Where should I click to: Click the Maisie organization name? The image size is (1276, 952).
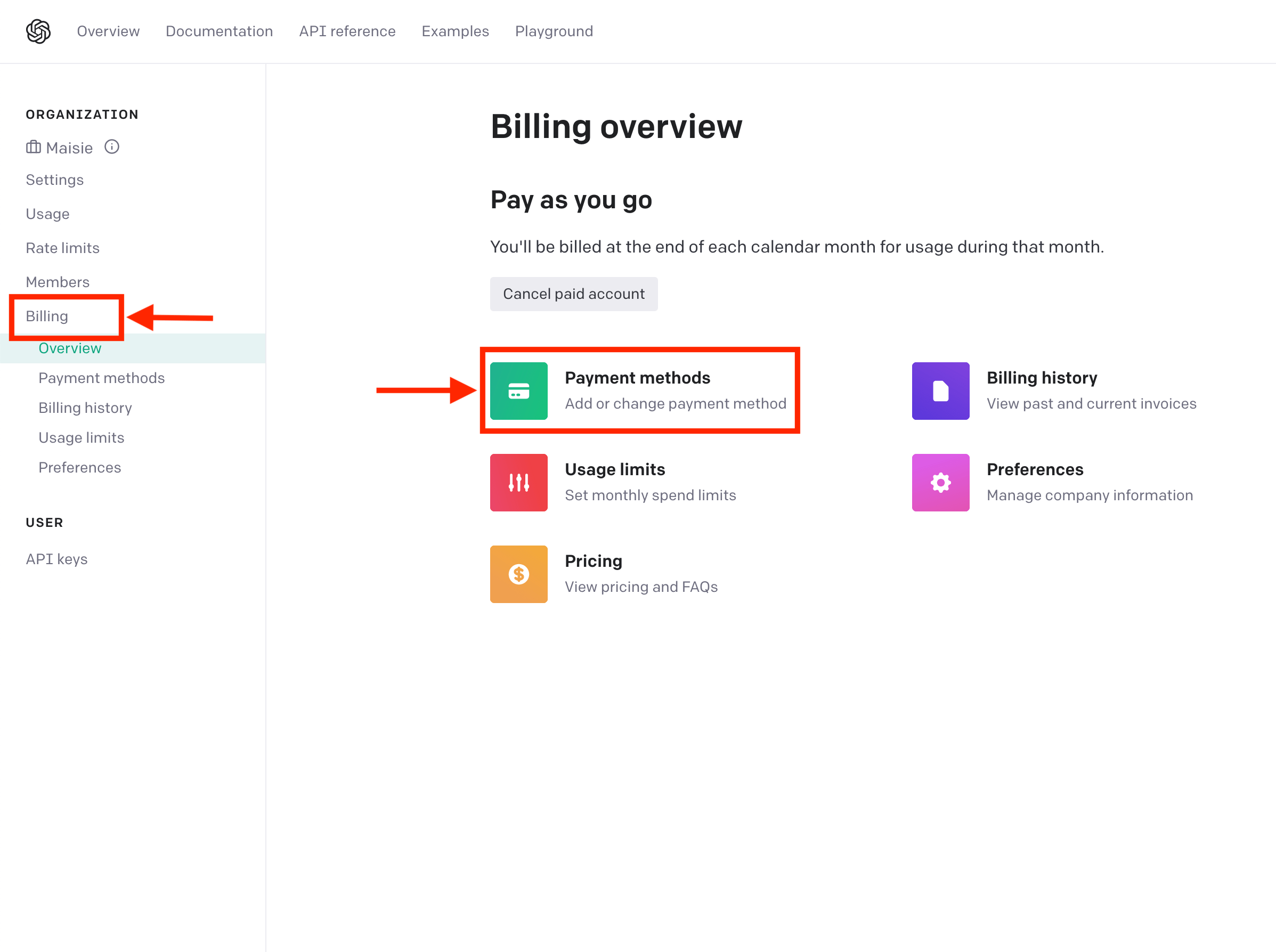tap(69, 148)
